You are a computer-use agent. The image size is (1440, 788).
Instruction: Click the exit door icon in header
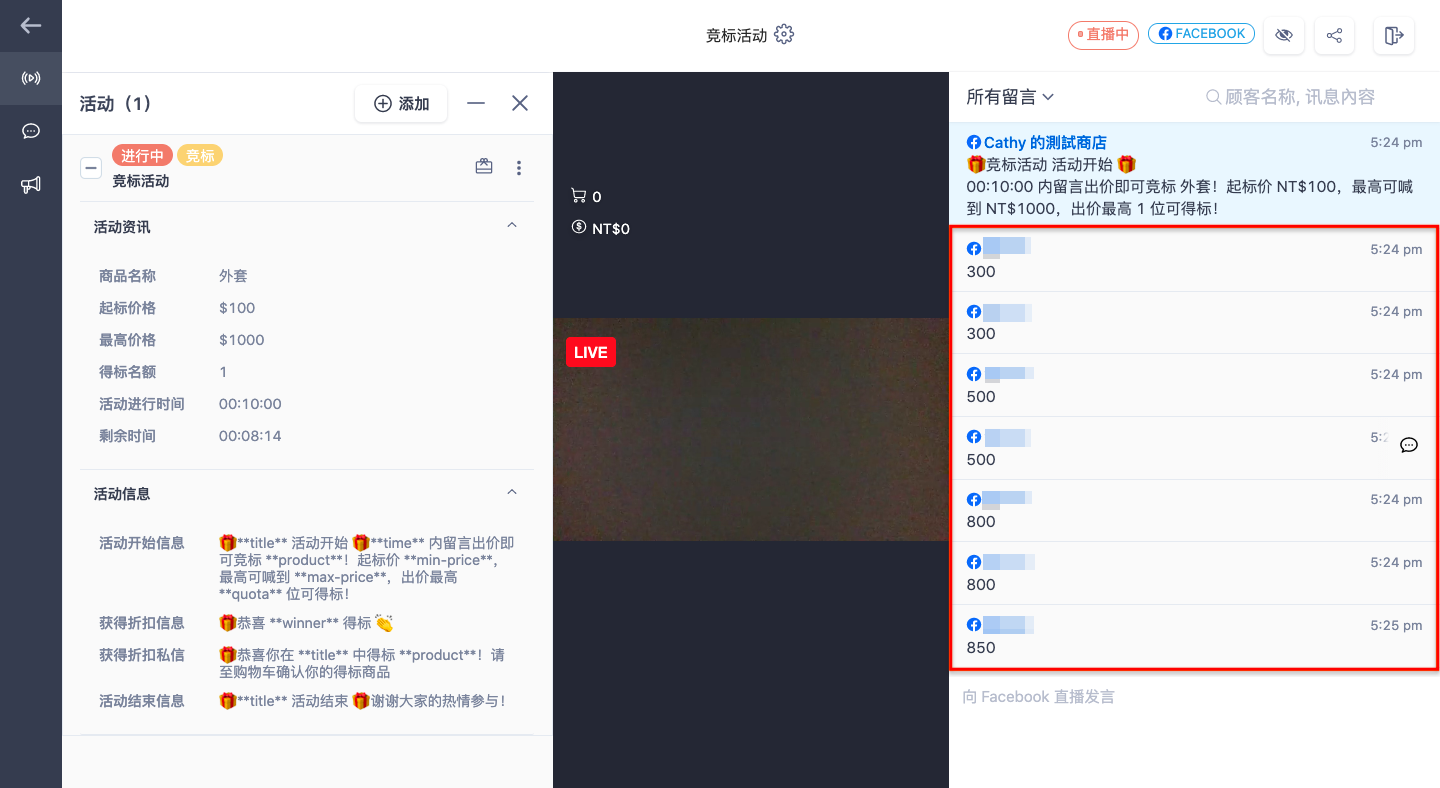point(1394,35)
